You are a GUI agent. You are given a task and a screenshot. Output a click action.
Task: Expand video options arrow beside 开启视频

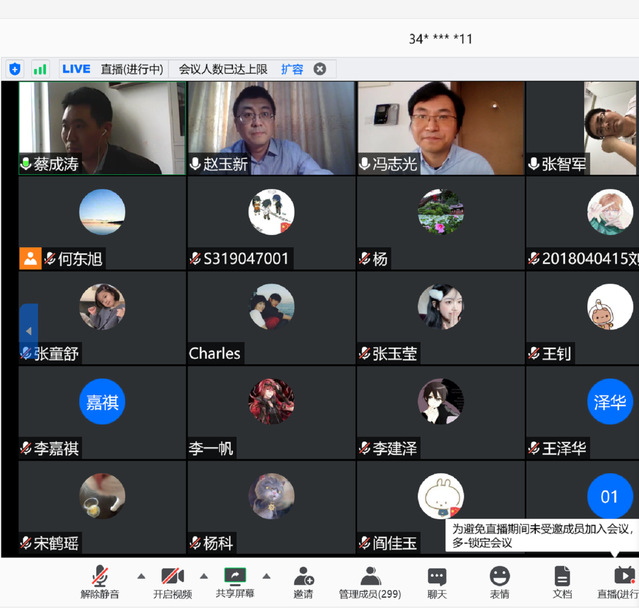coord(204,576)
